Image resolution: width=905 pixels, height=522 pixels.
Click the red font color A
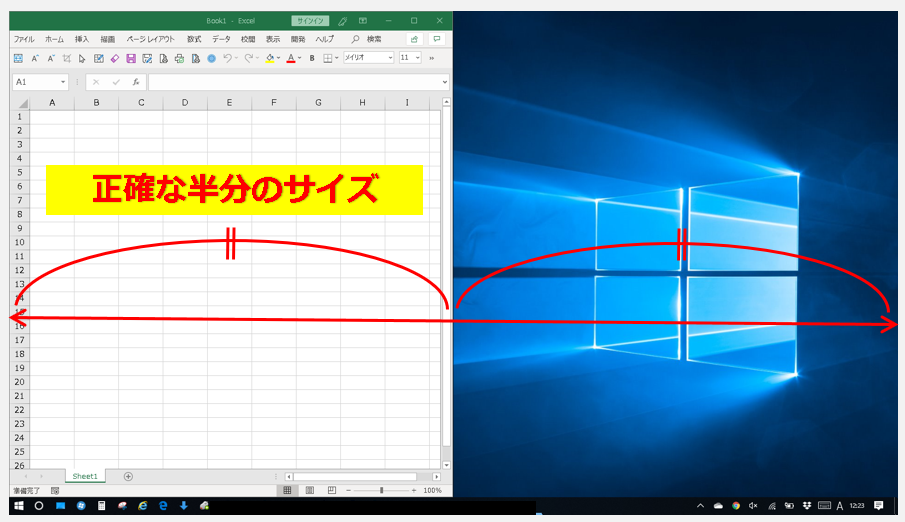(x=291, y=58)
